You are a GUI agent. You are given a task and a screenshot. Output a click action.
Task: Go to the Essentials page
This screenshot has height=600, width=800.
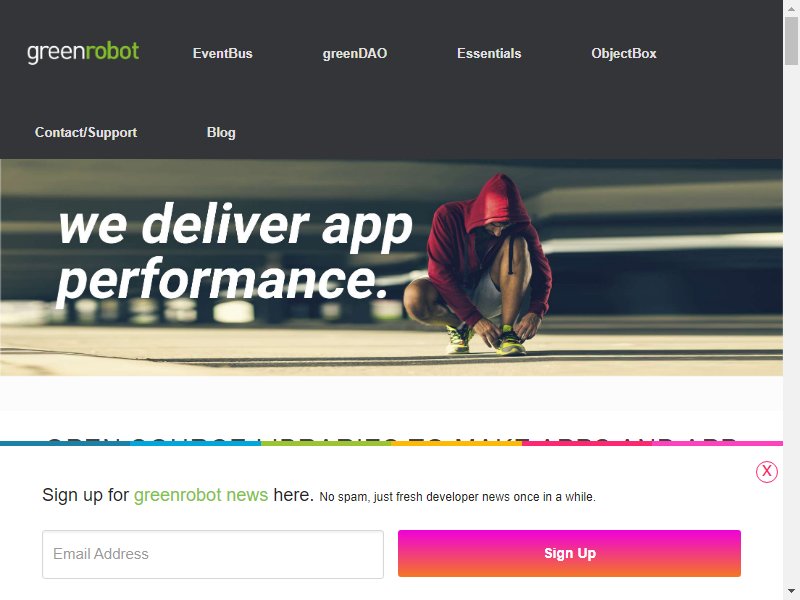[489, 54]
